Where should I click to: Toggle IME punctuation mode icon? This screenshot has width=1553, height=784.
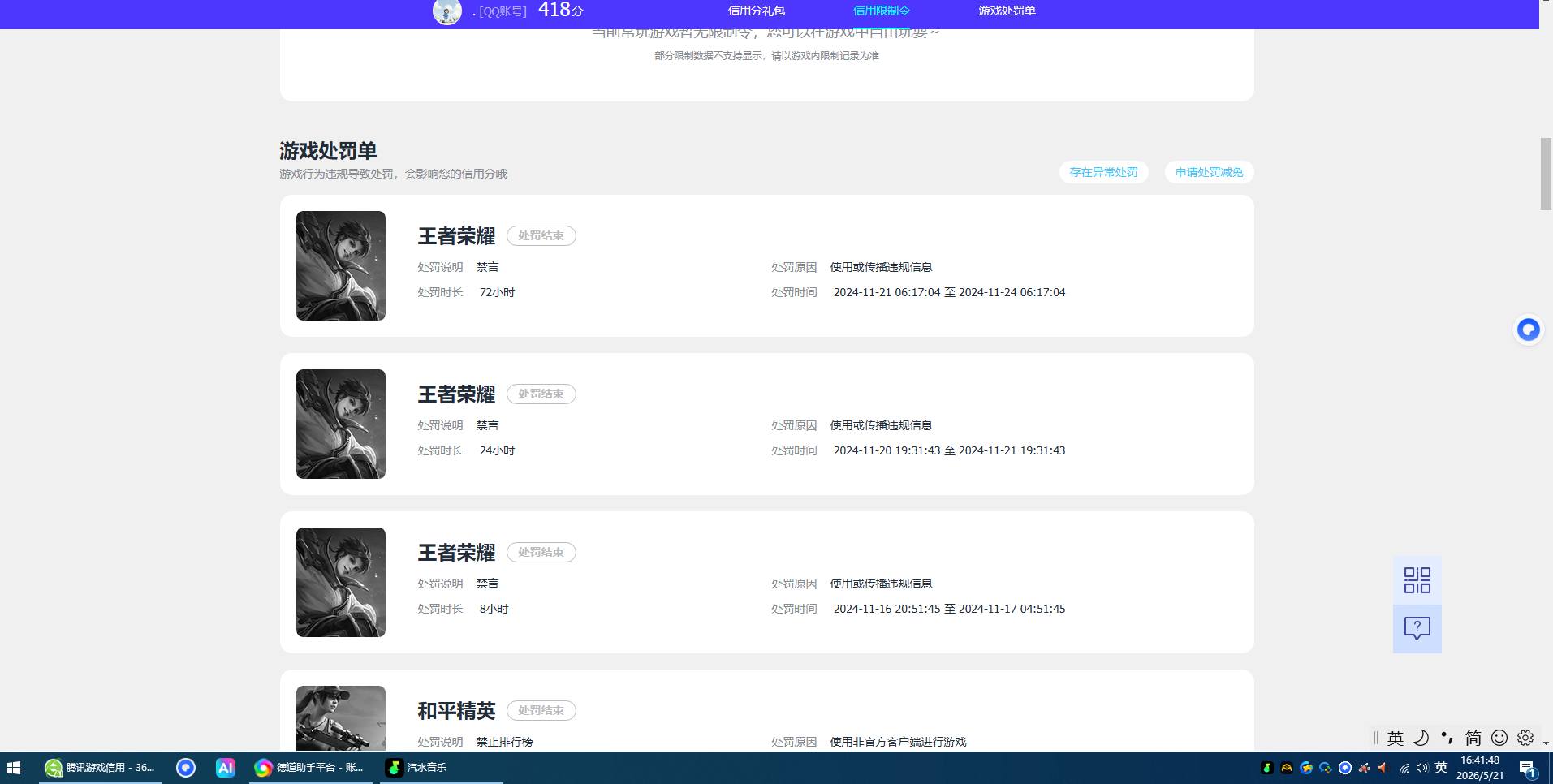1447,738
